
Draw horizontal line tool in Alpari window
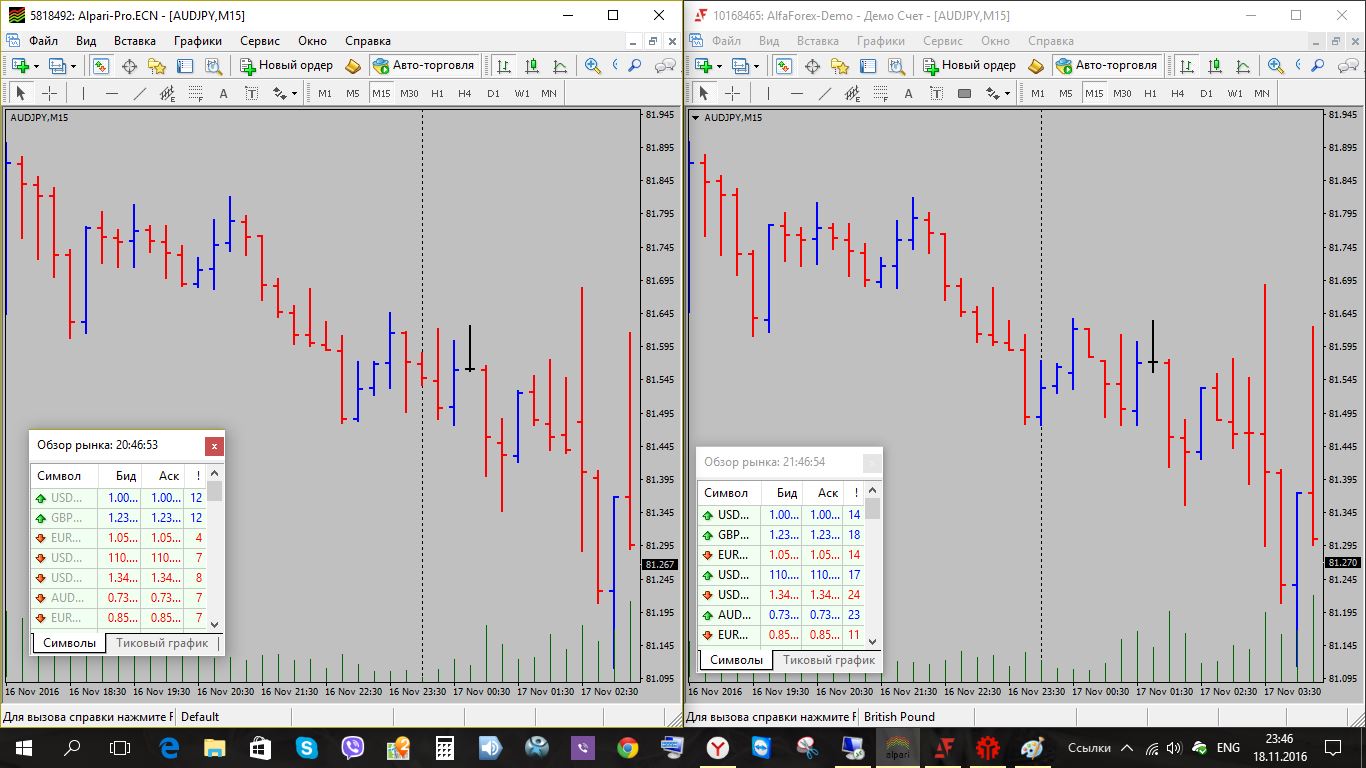(x=111, y=93)
